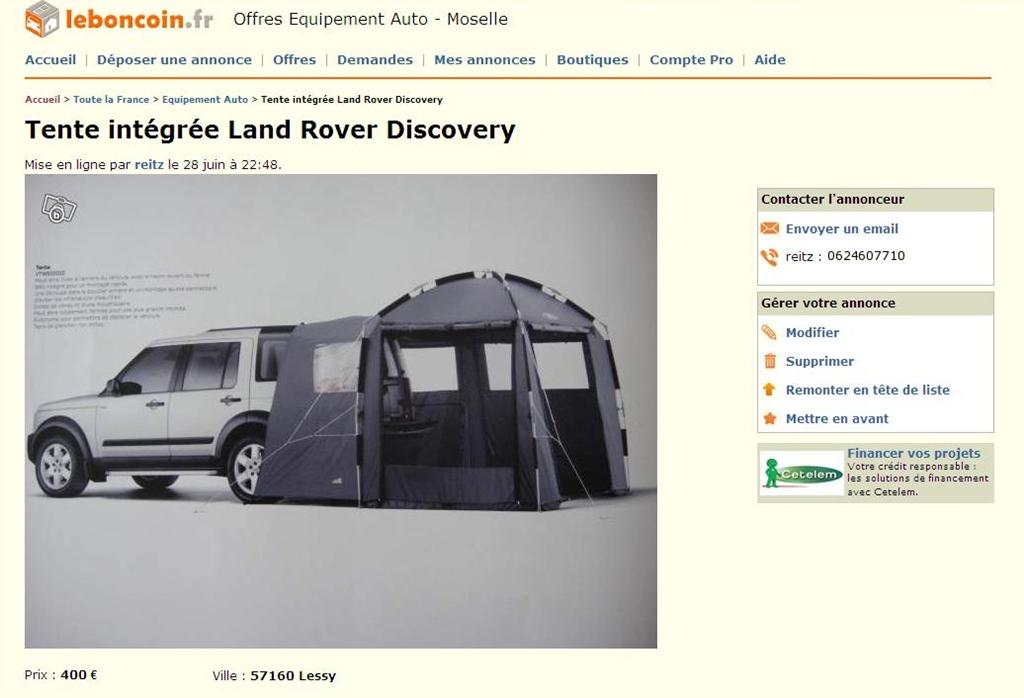Open the Cetelem logo advertisement

[803, 473]
